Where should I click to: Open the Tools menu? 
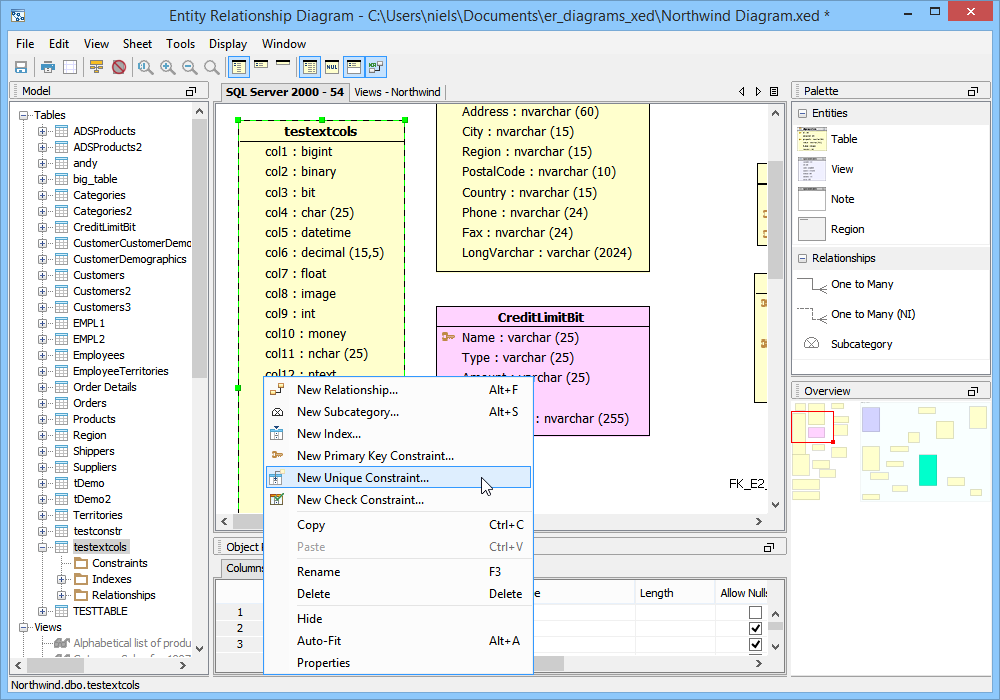(180, 44)
